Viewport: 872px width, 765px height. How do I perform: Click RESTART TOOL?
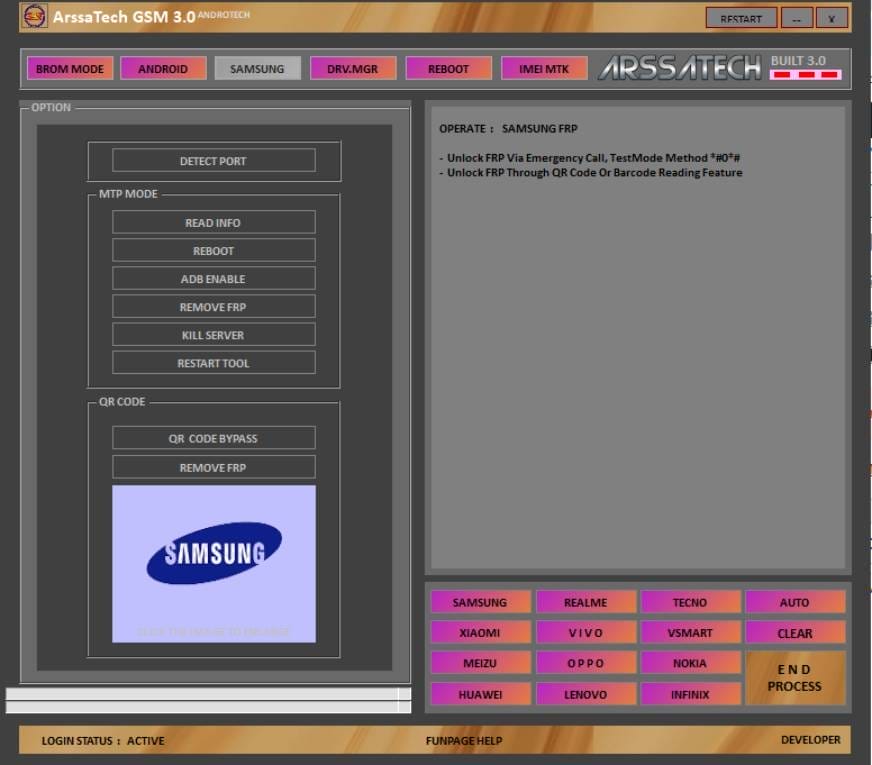tap(213, 363)
